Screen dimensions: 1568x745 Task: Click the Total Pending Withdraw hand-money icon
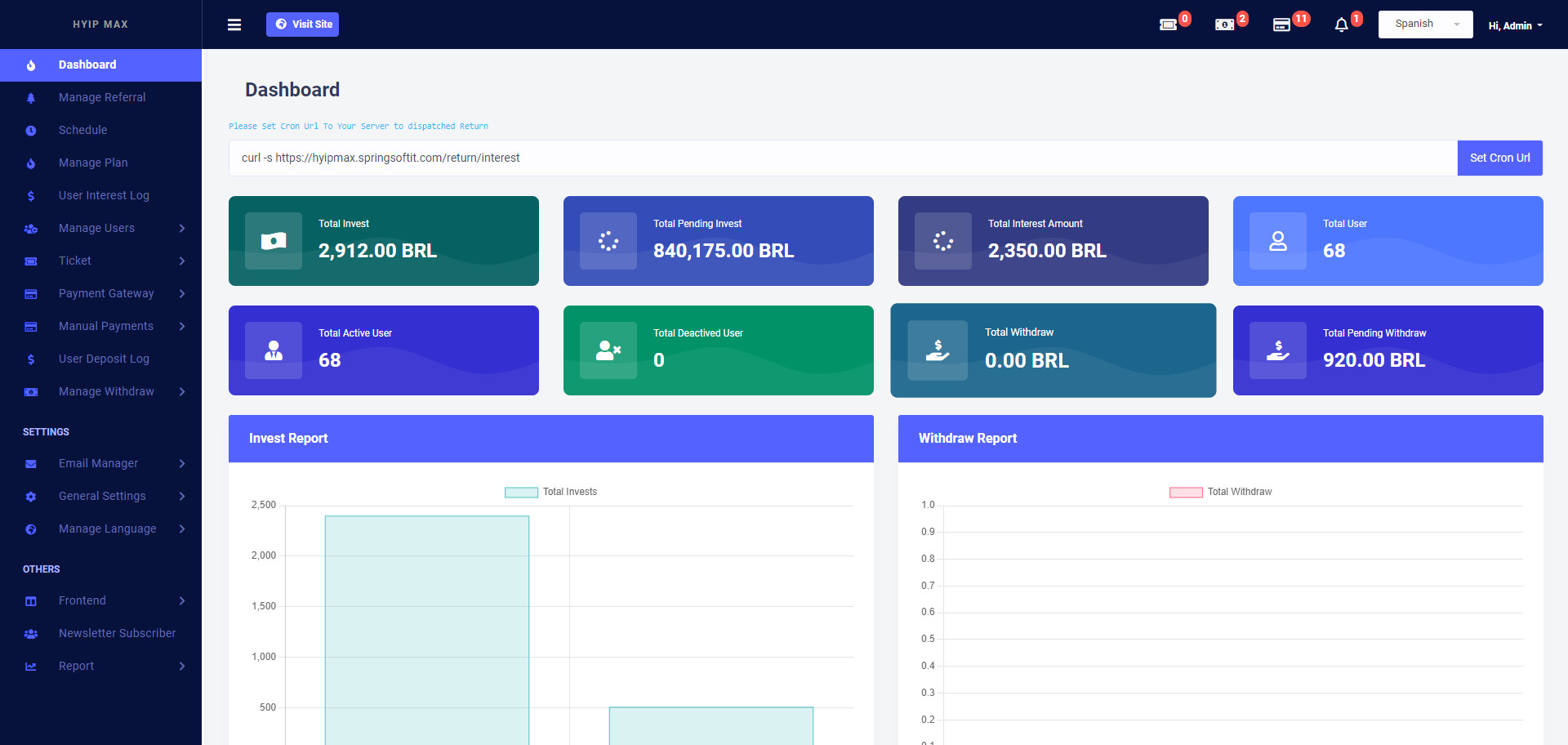(1278, 350)
